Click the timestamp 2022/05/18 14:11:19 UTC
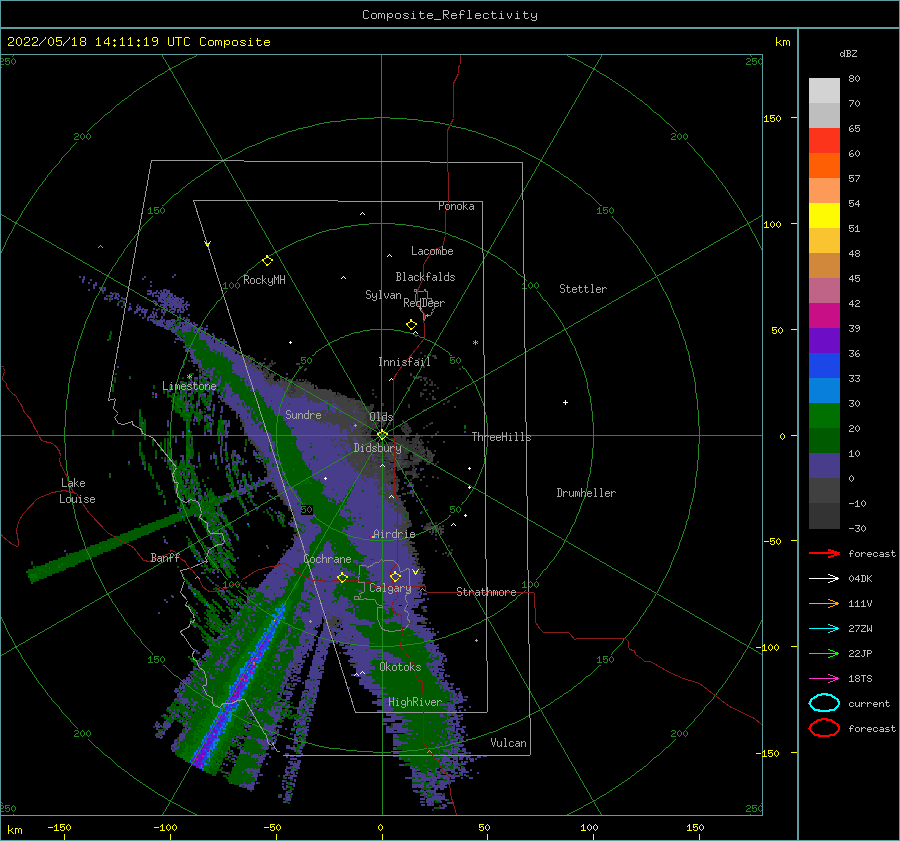 [x=99, y=42]
